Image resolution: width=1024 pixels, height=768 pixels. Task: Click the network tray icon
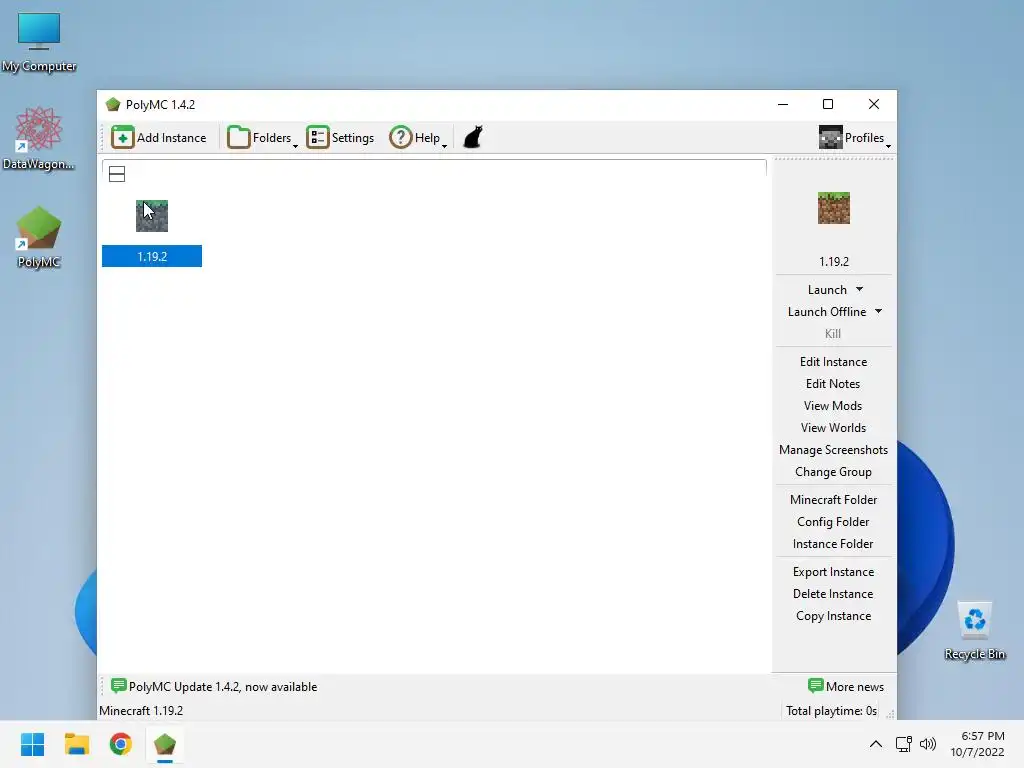pyautogui.click(x=904, y=744)
